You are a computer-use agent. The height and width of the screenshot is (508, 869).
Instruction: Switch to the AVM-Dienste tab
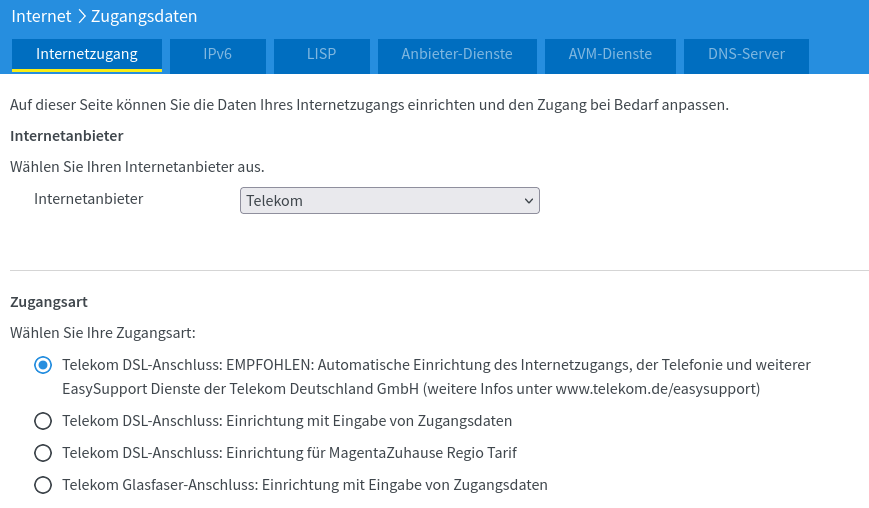point(610,54)
